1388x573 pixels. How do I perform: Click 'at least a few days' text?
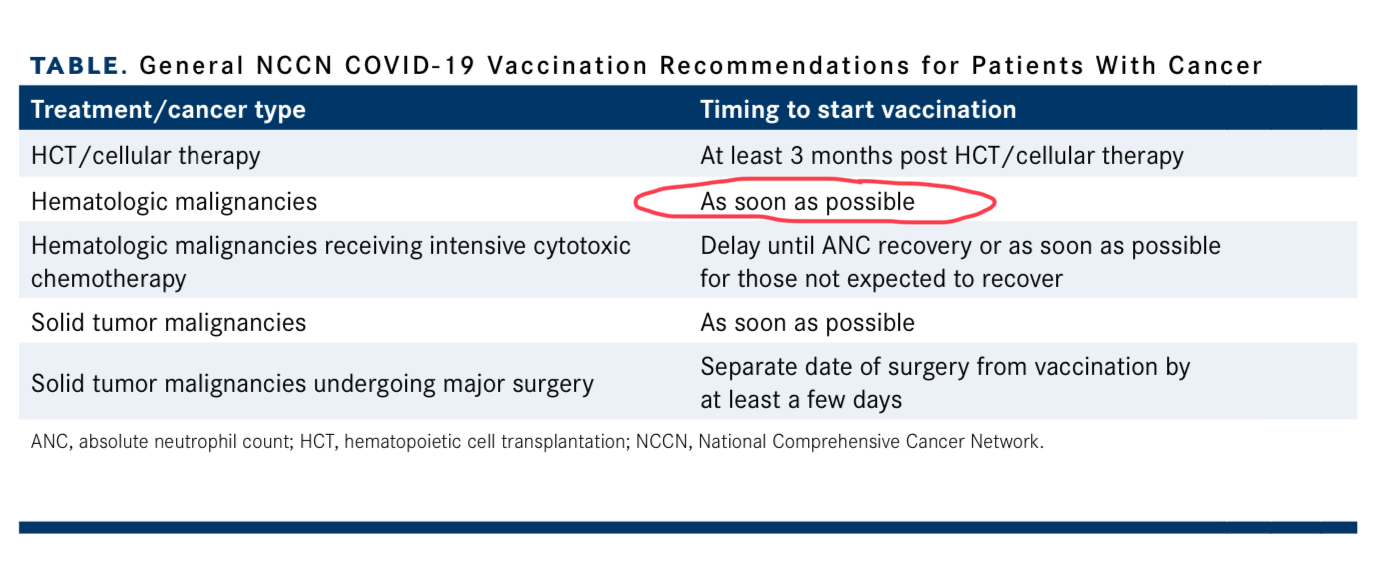tap(801, 400)
